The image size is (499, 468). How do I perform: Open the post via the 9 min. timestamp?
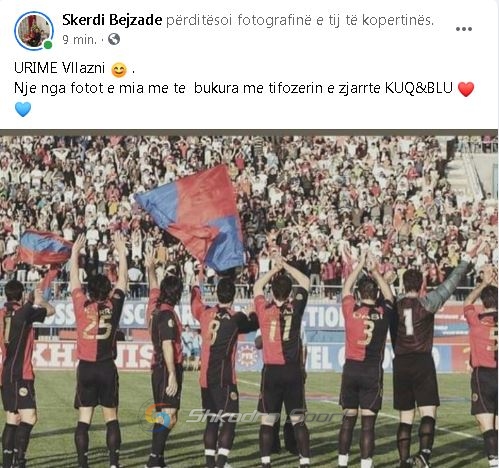[79, 40]
